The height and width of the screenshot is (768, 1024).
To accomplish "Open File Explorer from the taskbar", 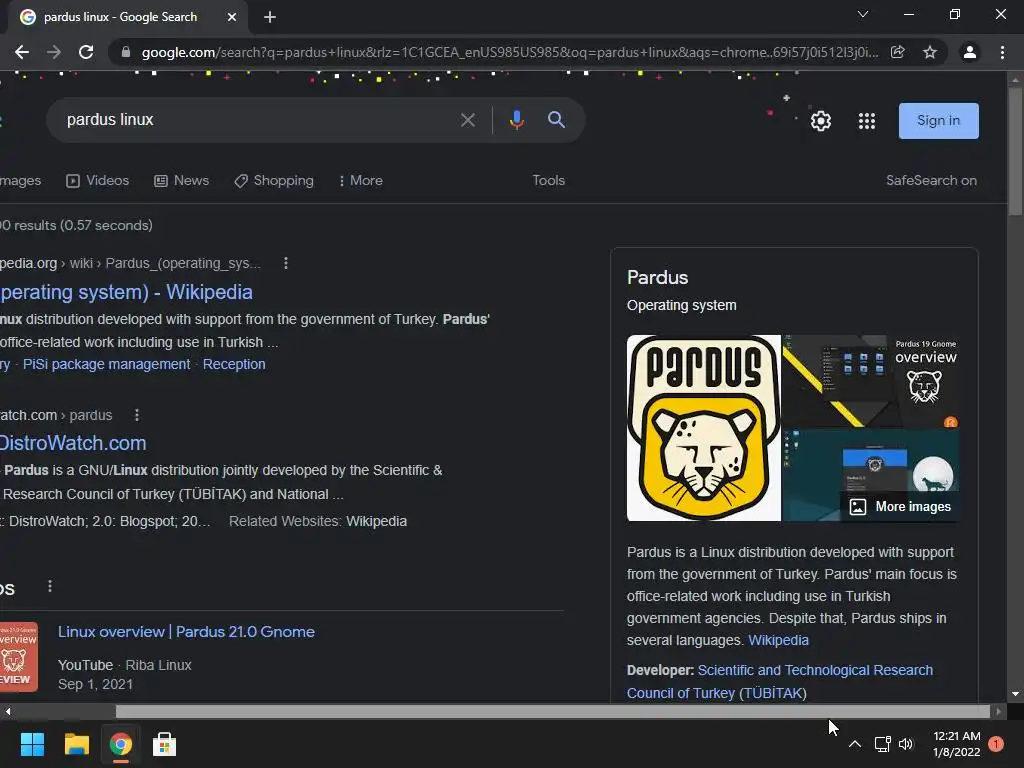I will click(x=76, y=744).
